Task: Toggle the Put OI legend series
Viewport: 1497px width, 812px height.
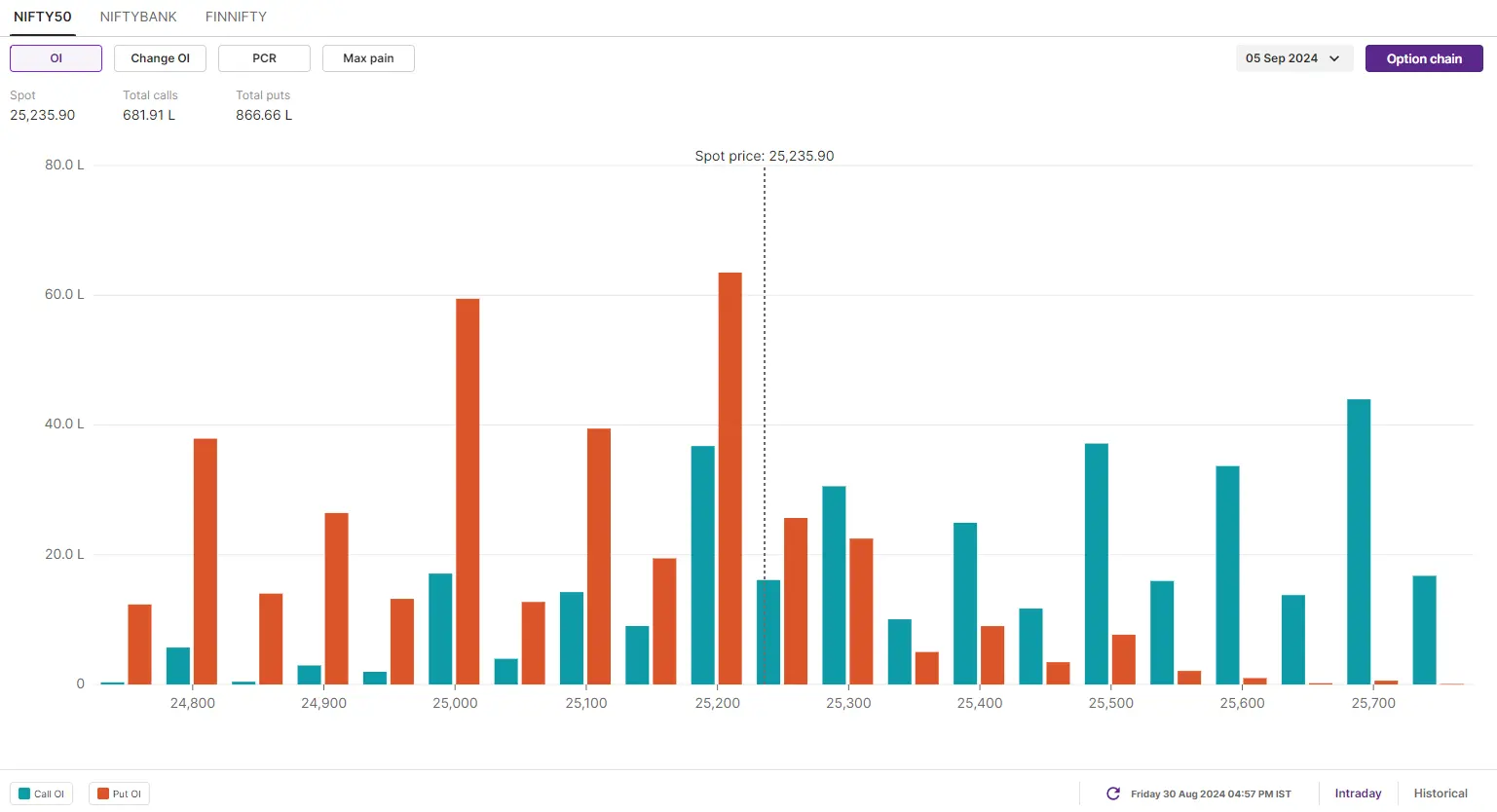Action: [x=119, y=794]
